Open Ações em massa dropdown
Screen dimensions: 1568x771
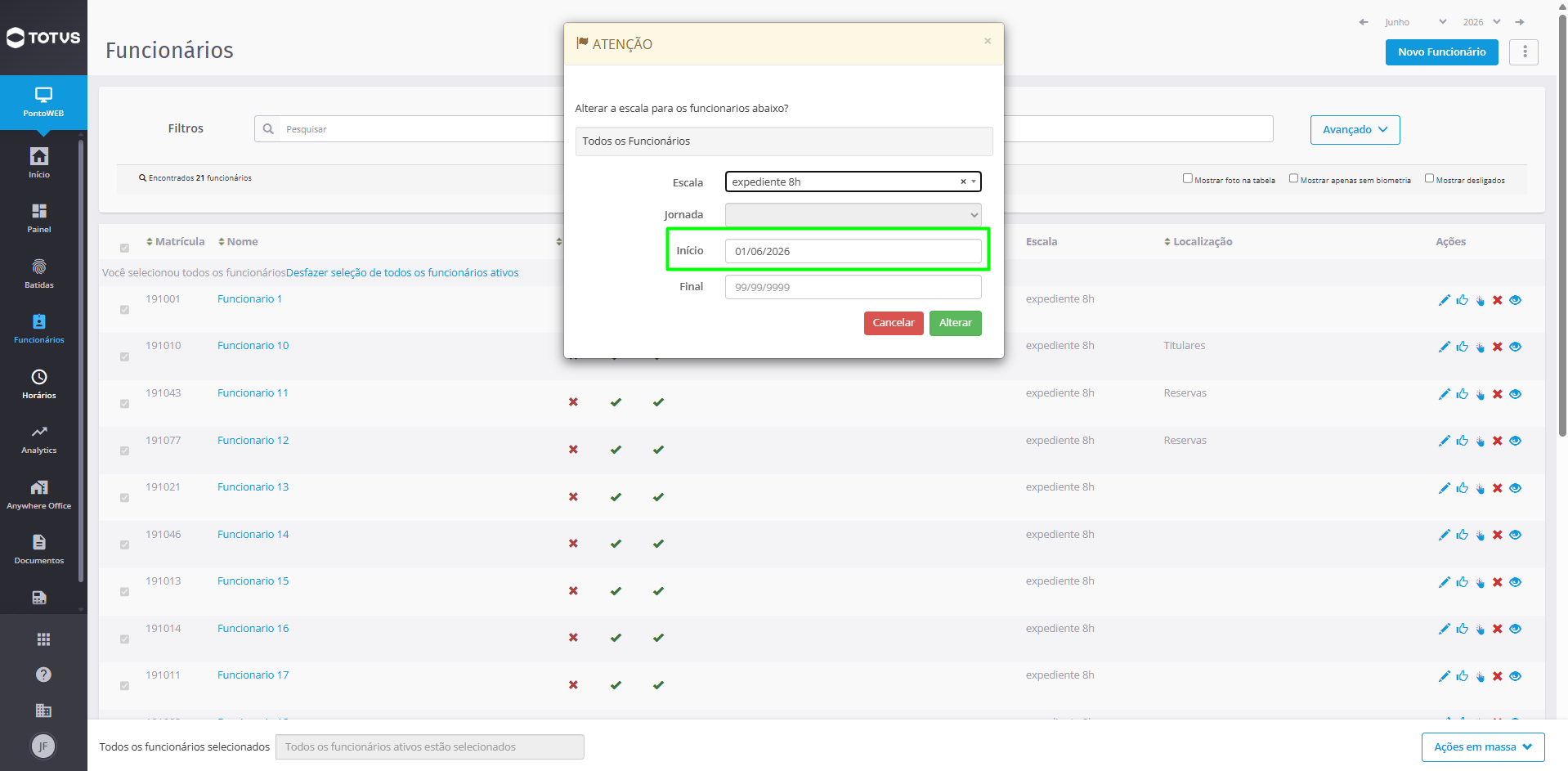tap(1483, 747)
